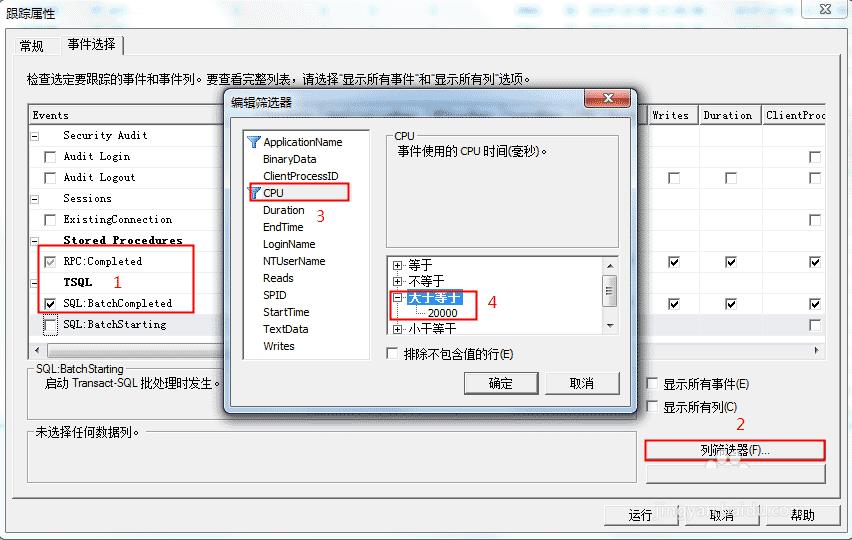
Task: Select the ClientProcessID filter column
Action: click(x=300, y=176)
